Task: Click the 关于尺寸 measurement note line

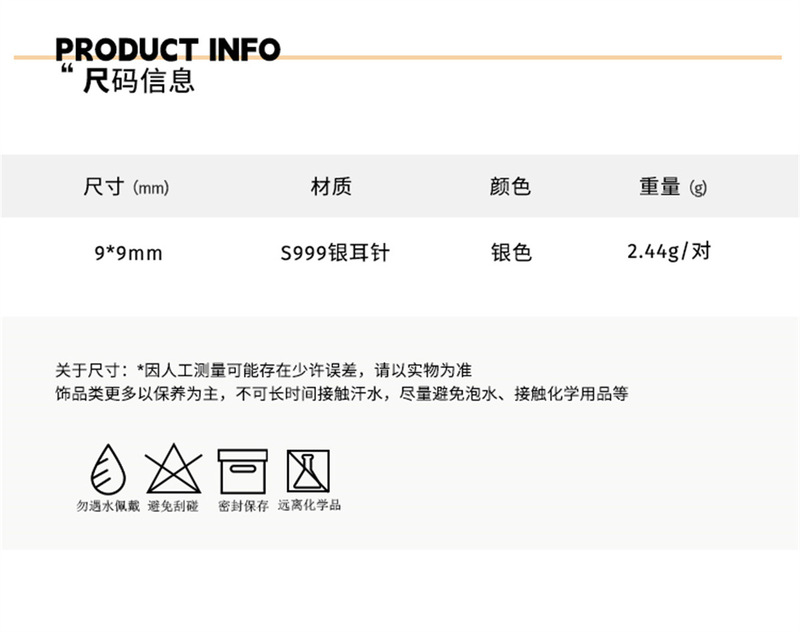Action: [264, 370]
